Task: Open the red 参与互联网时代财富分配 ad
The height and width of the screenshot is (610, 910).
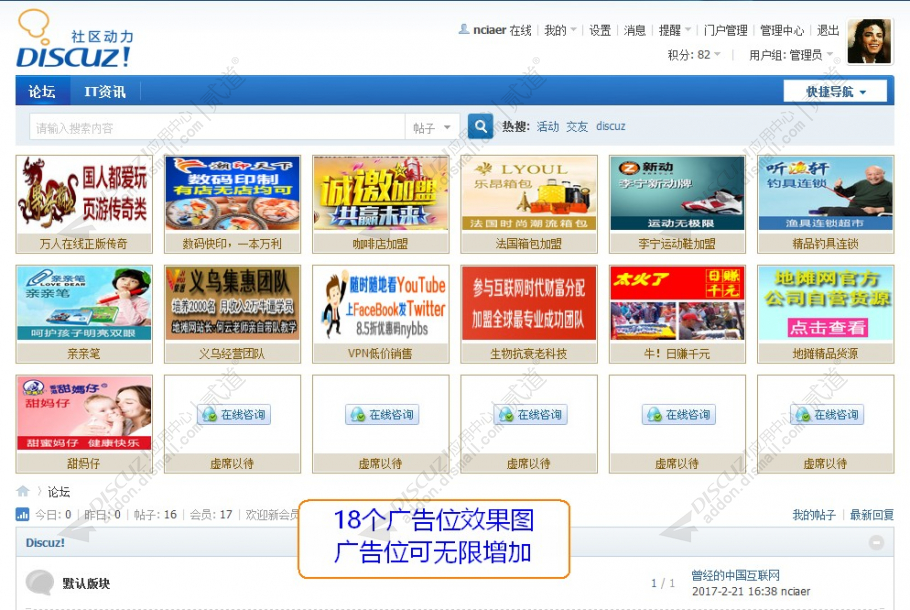Action: (x=529, y=304)
